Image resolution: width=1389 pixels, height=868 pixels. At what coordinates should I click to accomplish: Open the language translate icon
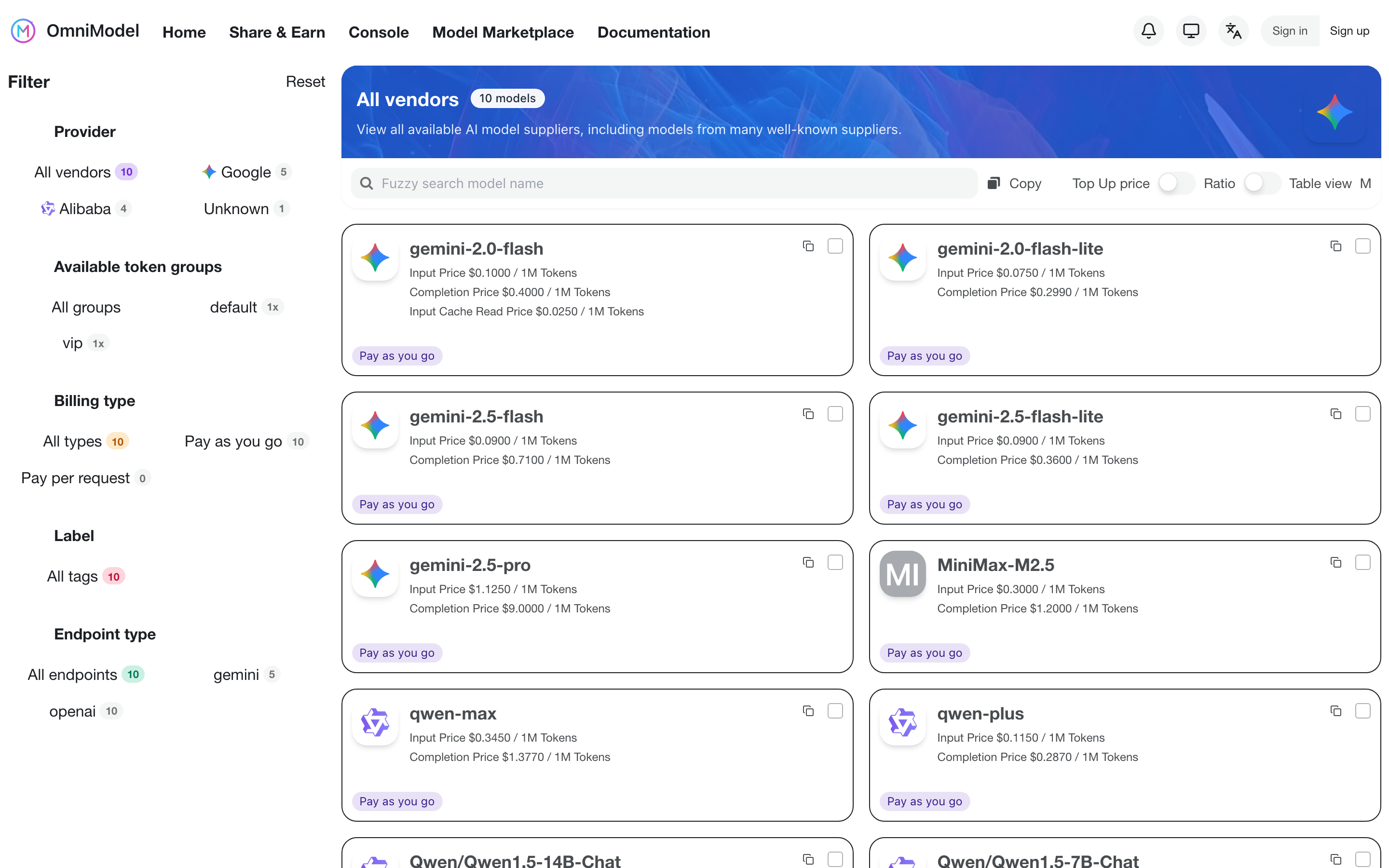pos(1233,31)
